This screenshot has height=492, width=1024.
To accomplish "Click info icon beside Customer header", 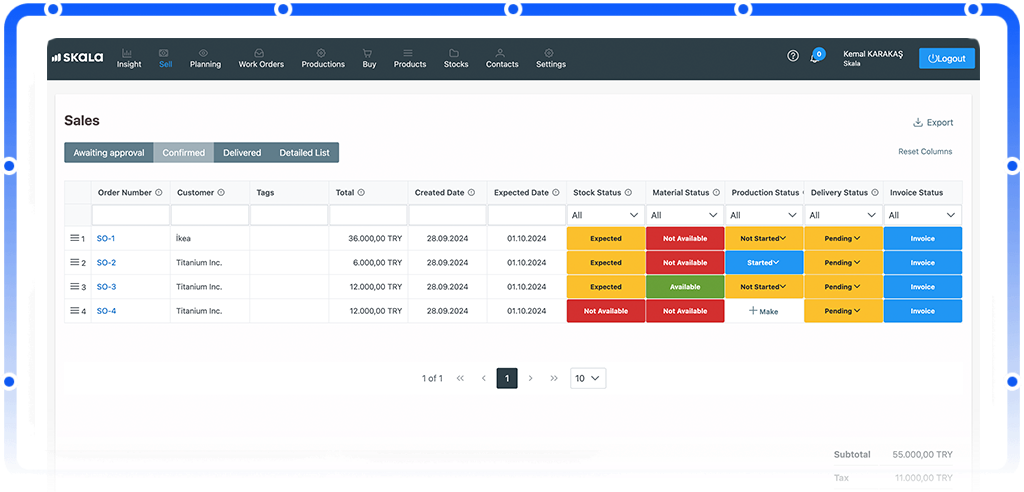I will coord(221,193).
